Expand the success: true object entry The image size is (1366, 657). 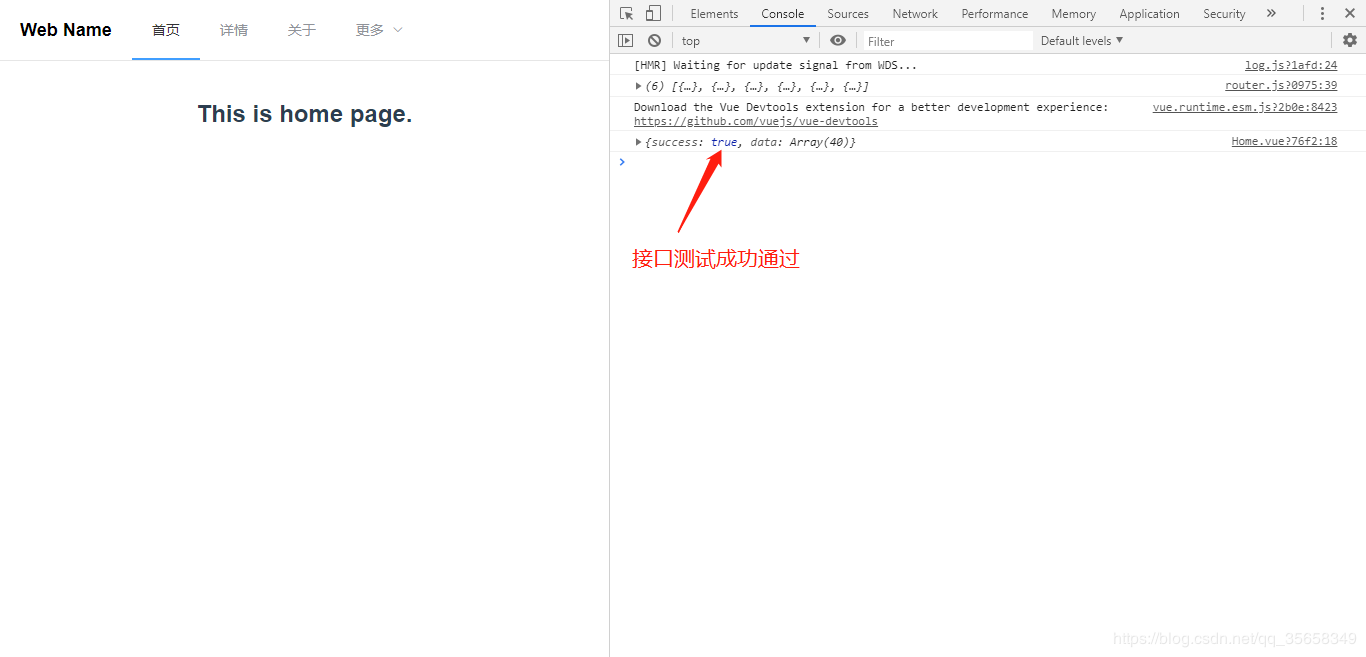[x=639, y=142]
